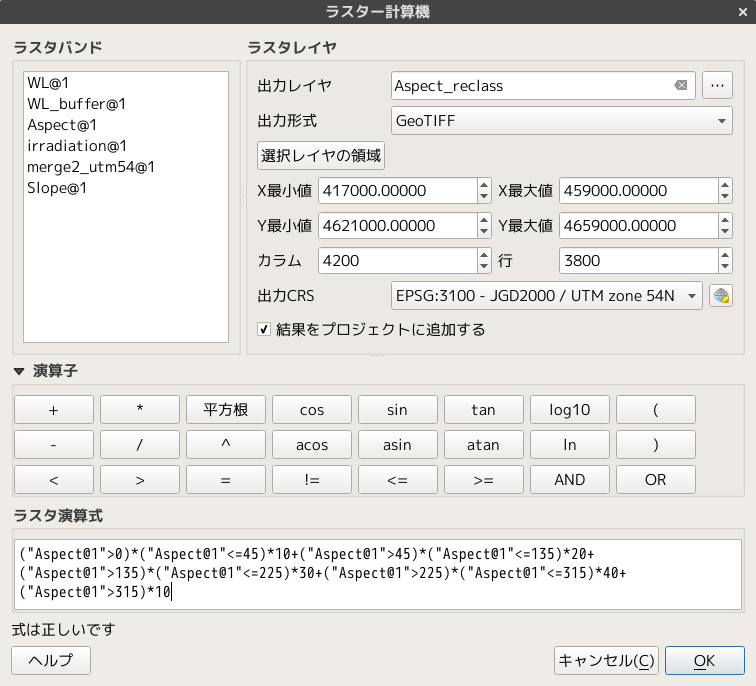Open the output layer file browse button
The height and width of the screenshot is (686, 756).
click(x=717, y=85)
